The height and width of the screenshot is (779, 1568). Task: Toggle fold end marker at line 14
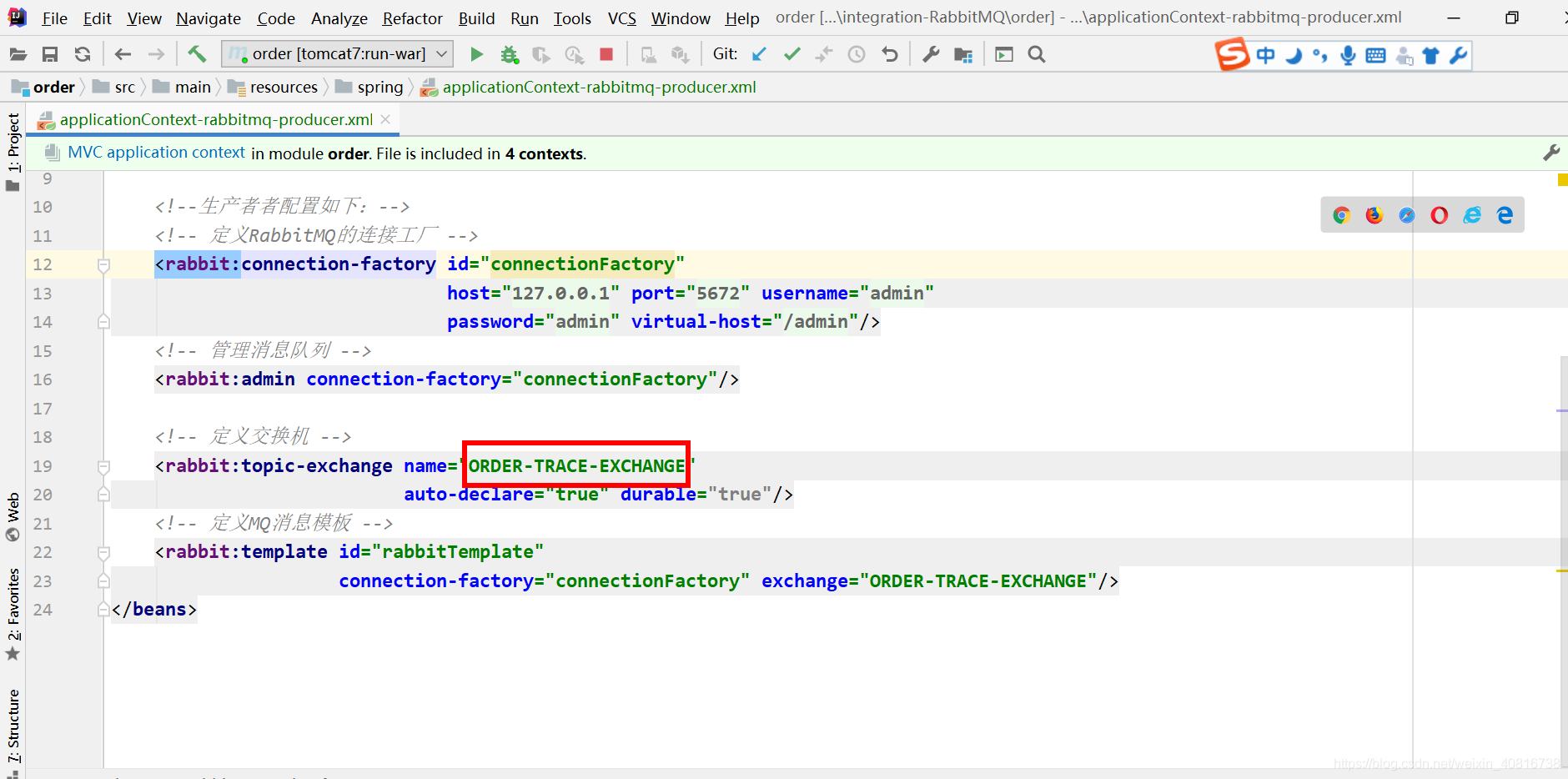coord(103,321)
